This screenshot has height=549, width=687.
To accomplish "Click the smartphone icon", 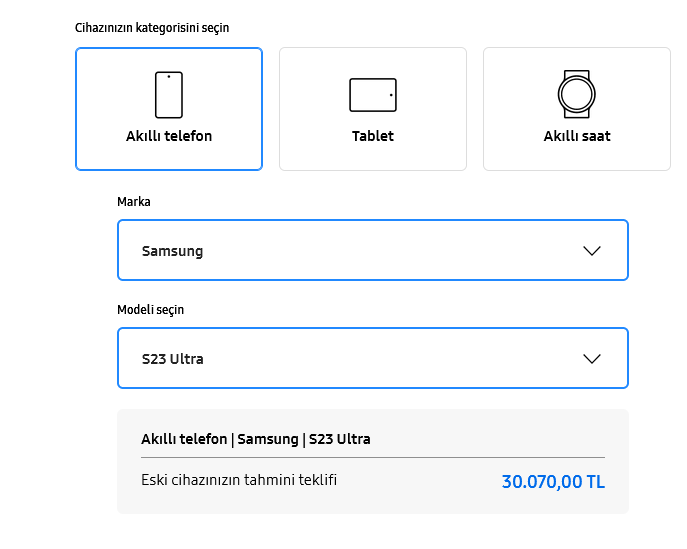I will click(x=169, y=95).
